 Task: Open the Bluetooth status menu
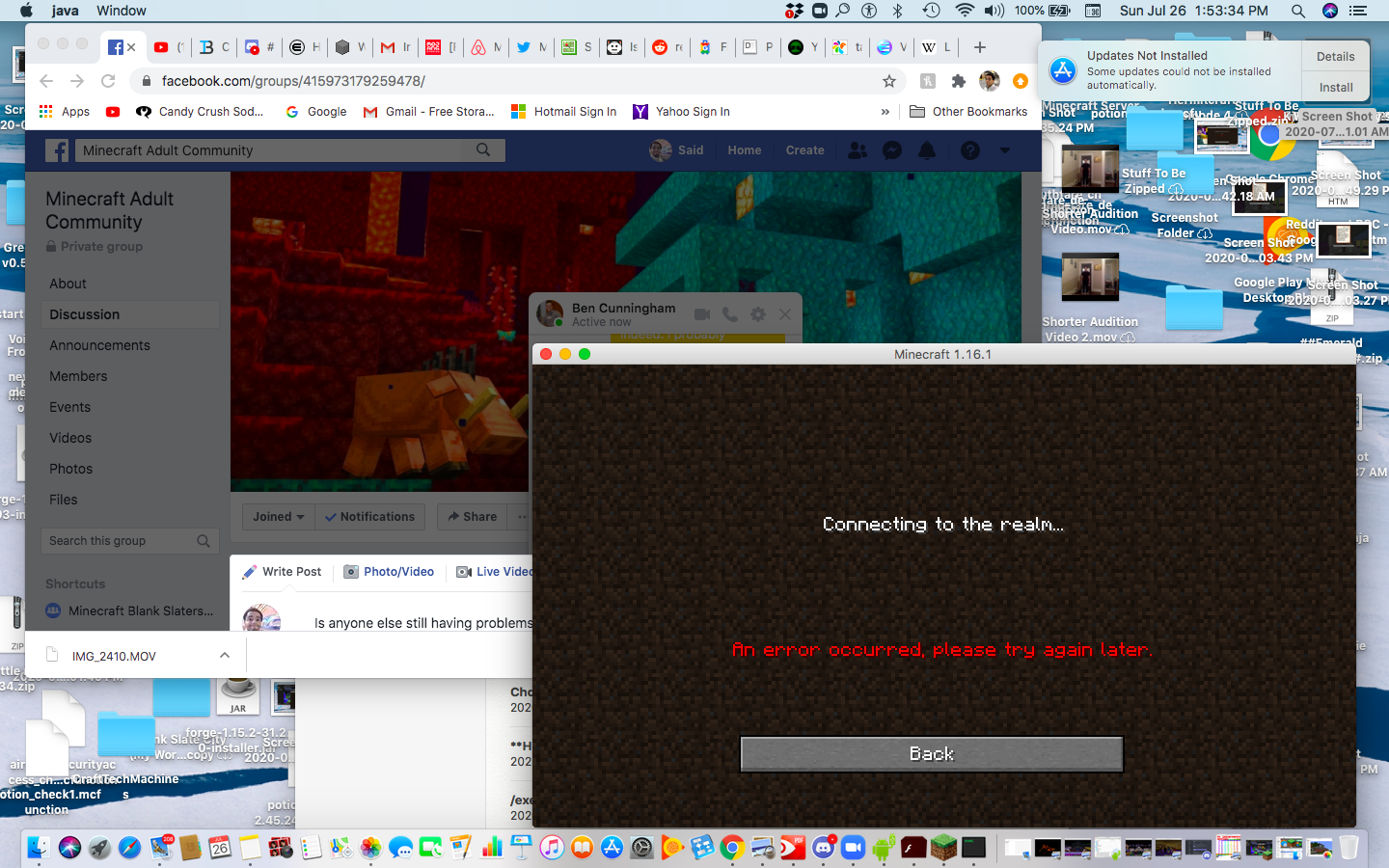click(897, 11)
